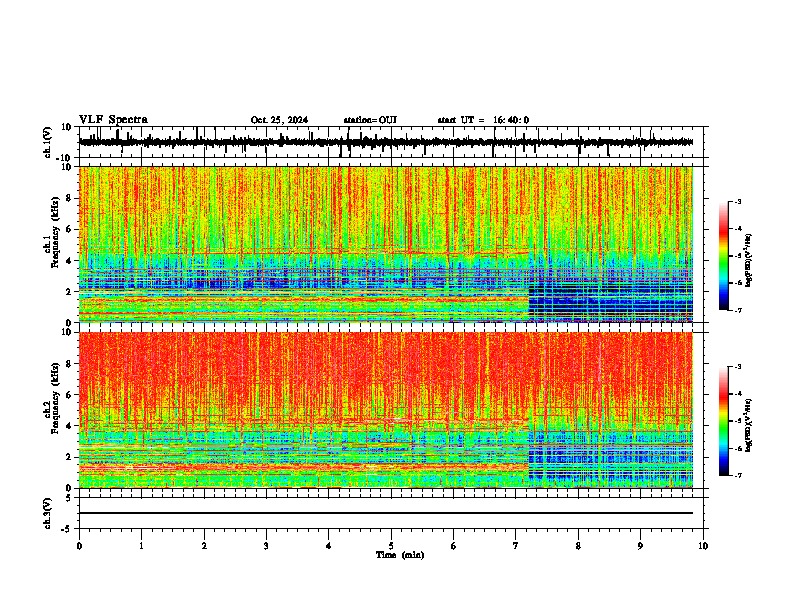Click the "4" kHz tick on ch.1 spectrogram
Screen dimensions: 792x612
pyautogui.click(x=70, y=261)
